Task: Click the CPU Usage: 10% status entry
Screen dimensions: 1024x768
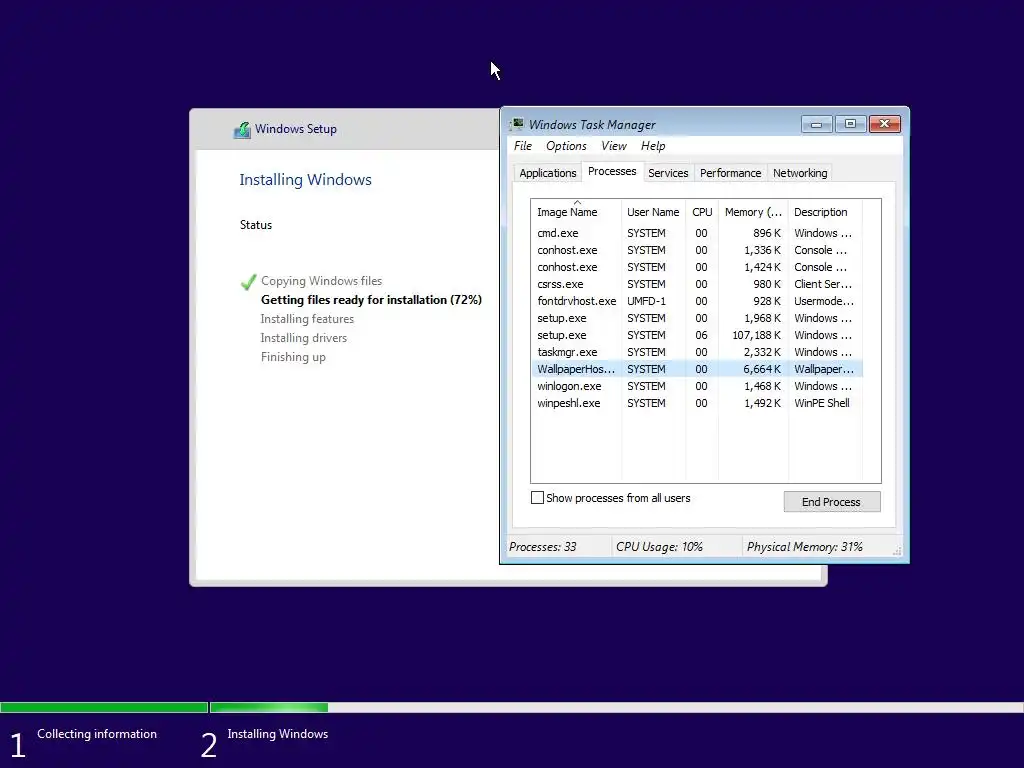Action: click(x=659, y=547)
